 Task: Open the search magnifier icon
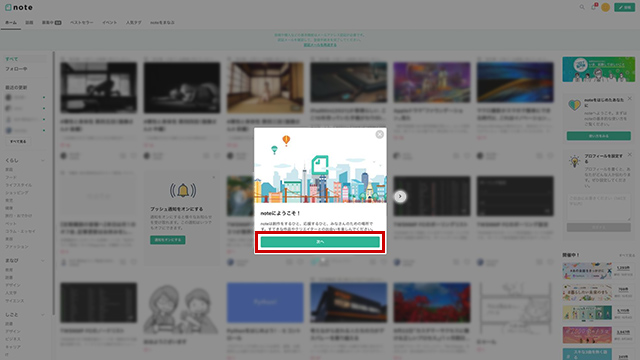point(582,7)
